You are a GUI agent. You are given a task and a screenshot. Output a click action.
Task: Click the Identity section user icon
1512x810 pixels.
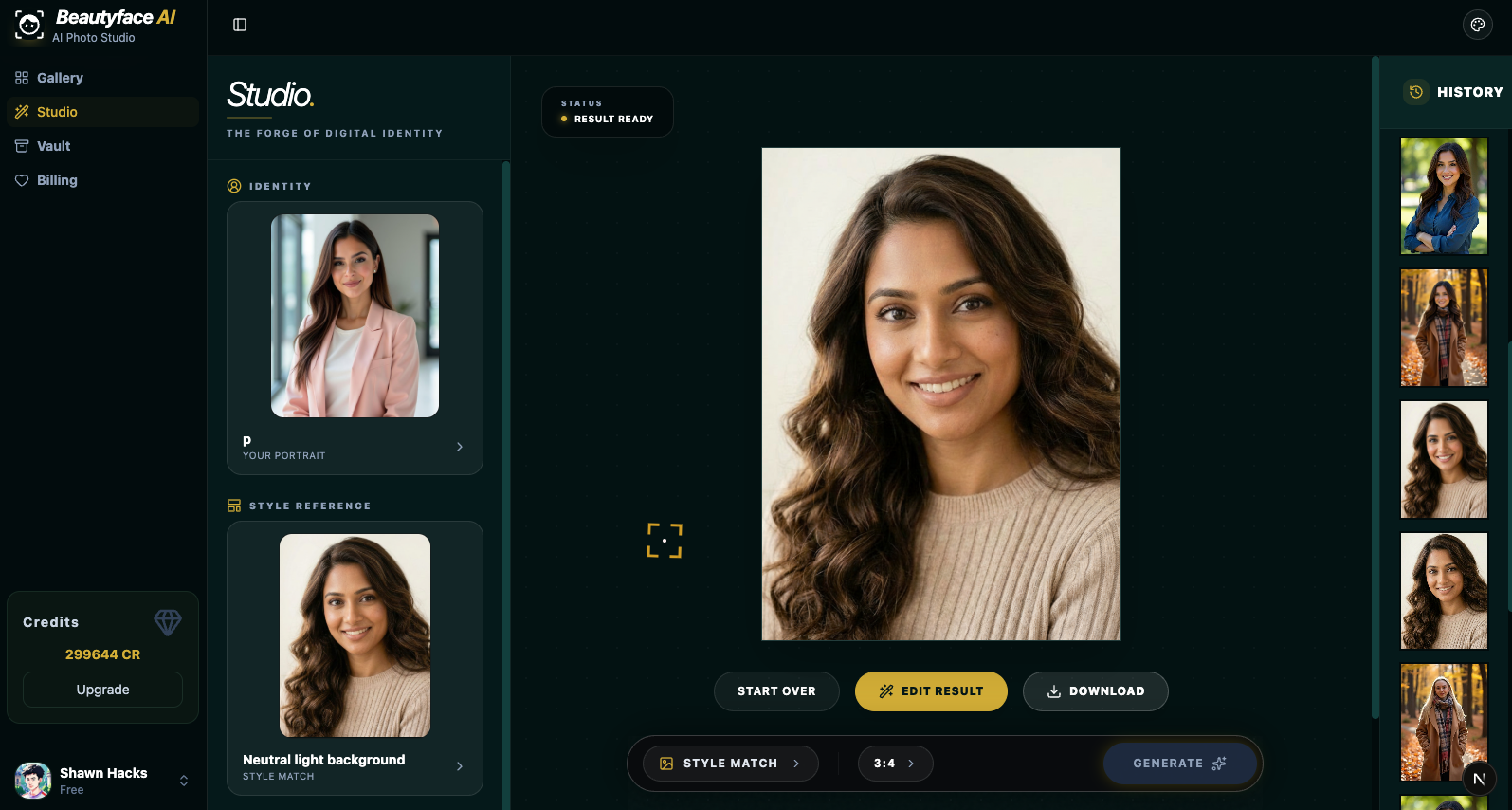pyautogui.click(x=234, y=186)
